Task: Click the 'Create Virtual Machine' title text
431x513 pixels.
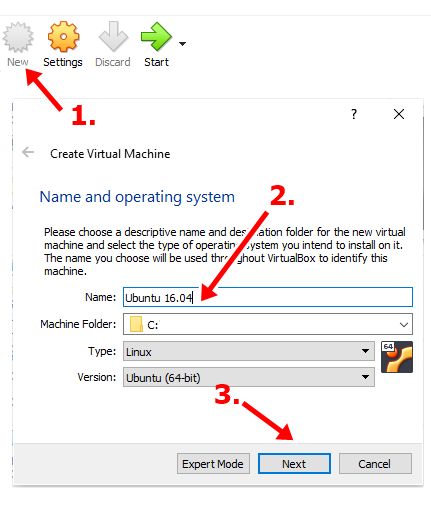Action: (x=110, y=154)
